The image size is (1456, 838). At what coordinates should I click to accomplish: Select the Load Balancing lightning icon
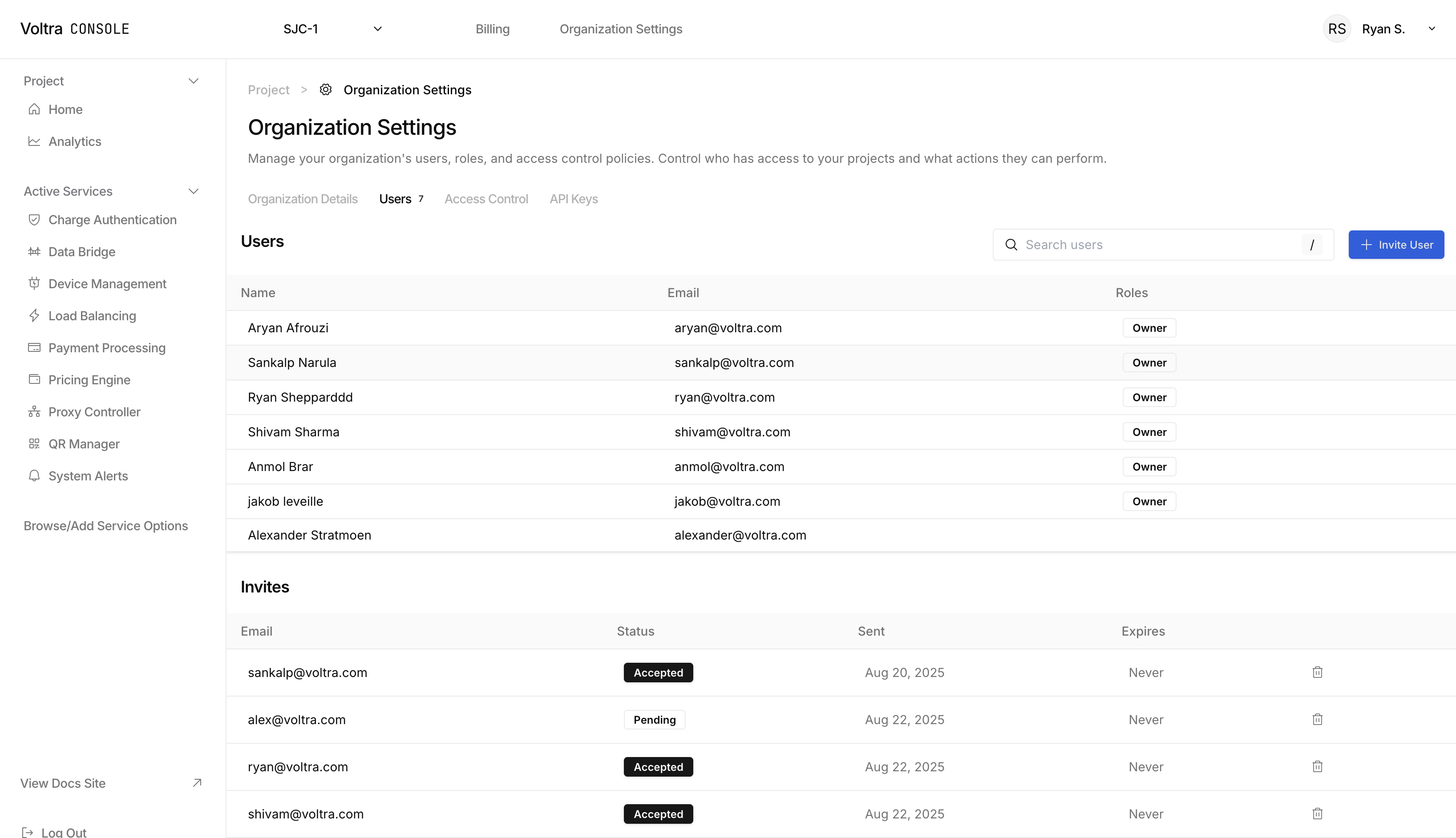(34, 315)
